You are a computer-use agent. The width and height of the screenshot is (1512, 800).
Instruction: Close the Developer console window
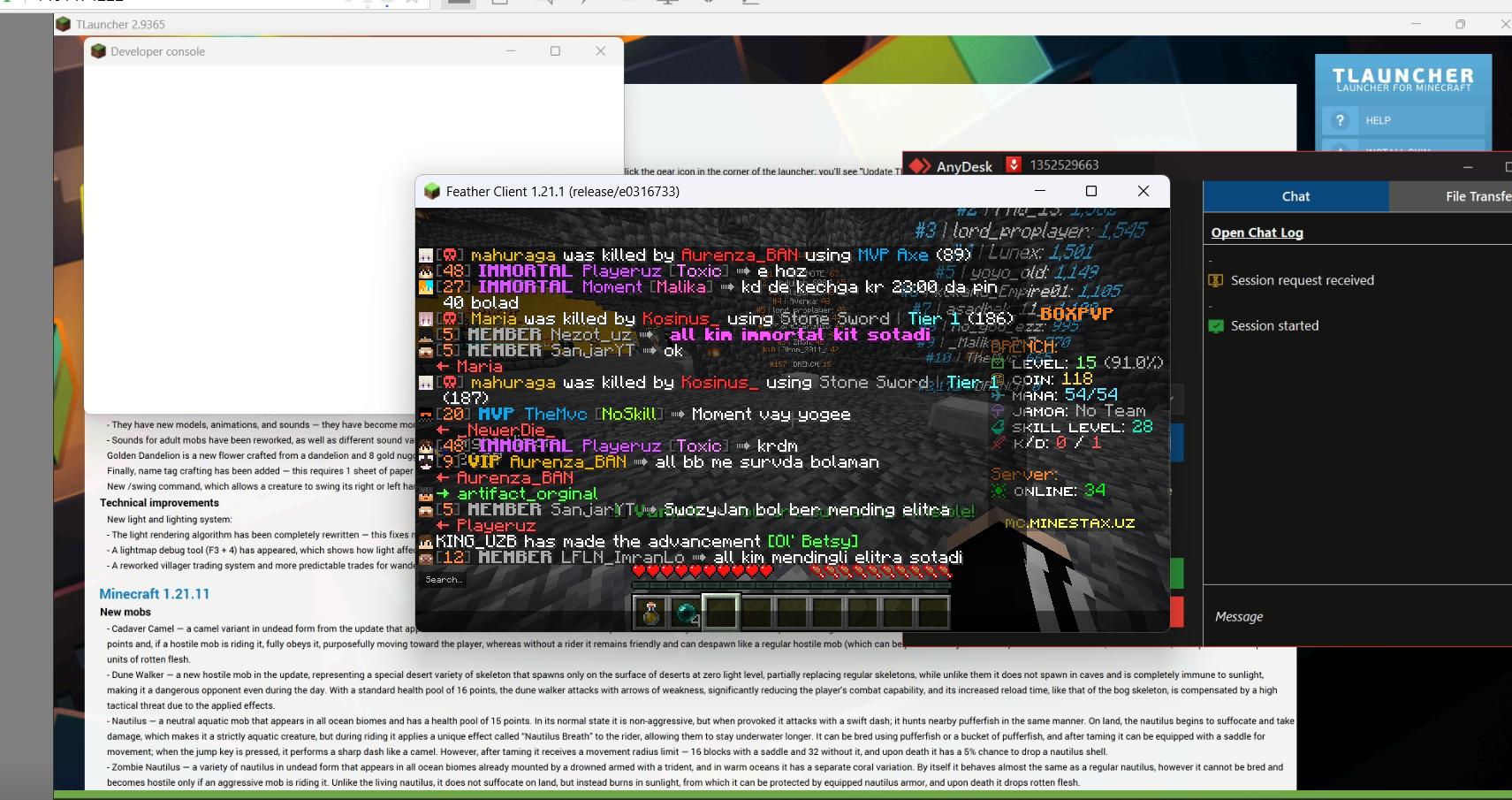pos(601,51)
